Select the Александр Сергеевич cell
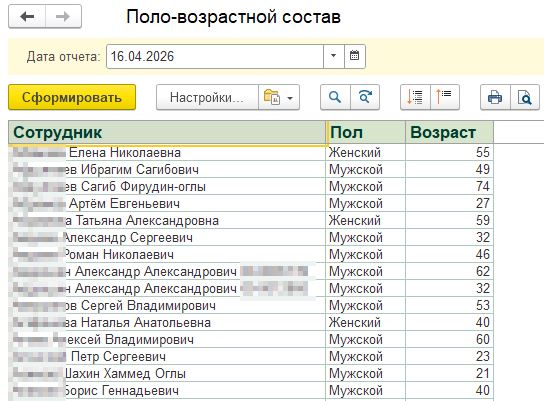Screen dimensions: 544x401 [x=167, y=237]
